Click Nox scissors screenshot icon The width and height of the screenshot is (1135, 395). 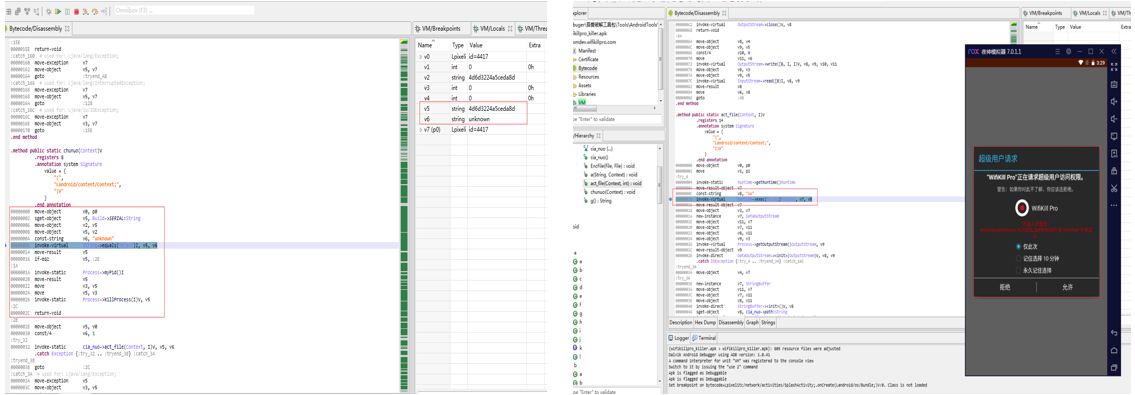(1114, 189)
